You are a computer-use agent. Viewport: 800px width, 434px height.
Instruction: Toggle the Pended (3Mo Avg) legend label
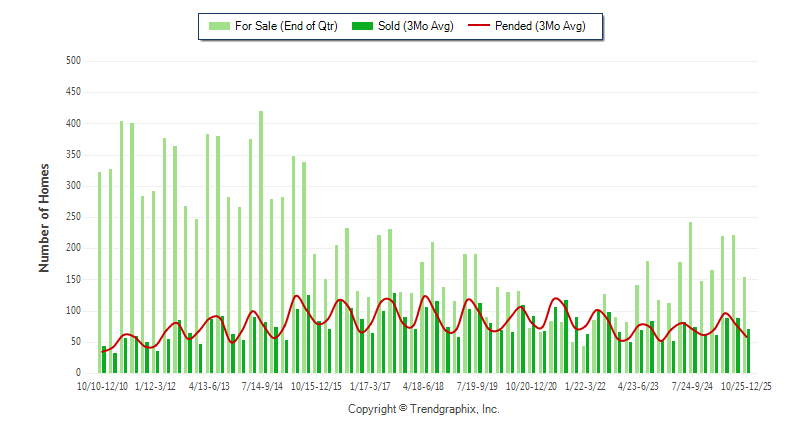pyautogui.click(x=546, y=26)
